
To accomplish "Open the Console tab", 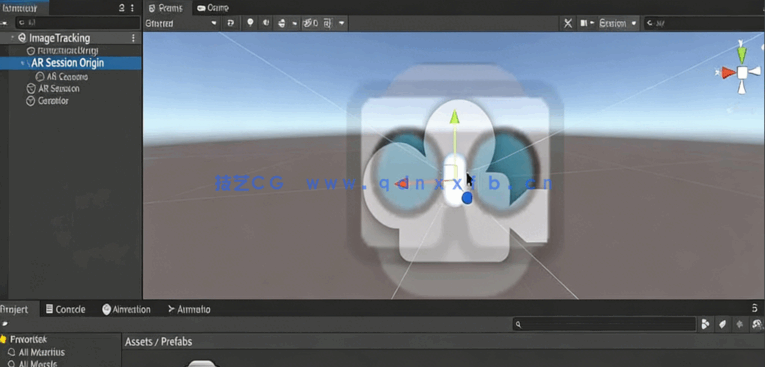I will pyautogui.click(x=65, y=309).
